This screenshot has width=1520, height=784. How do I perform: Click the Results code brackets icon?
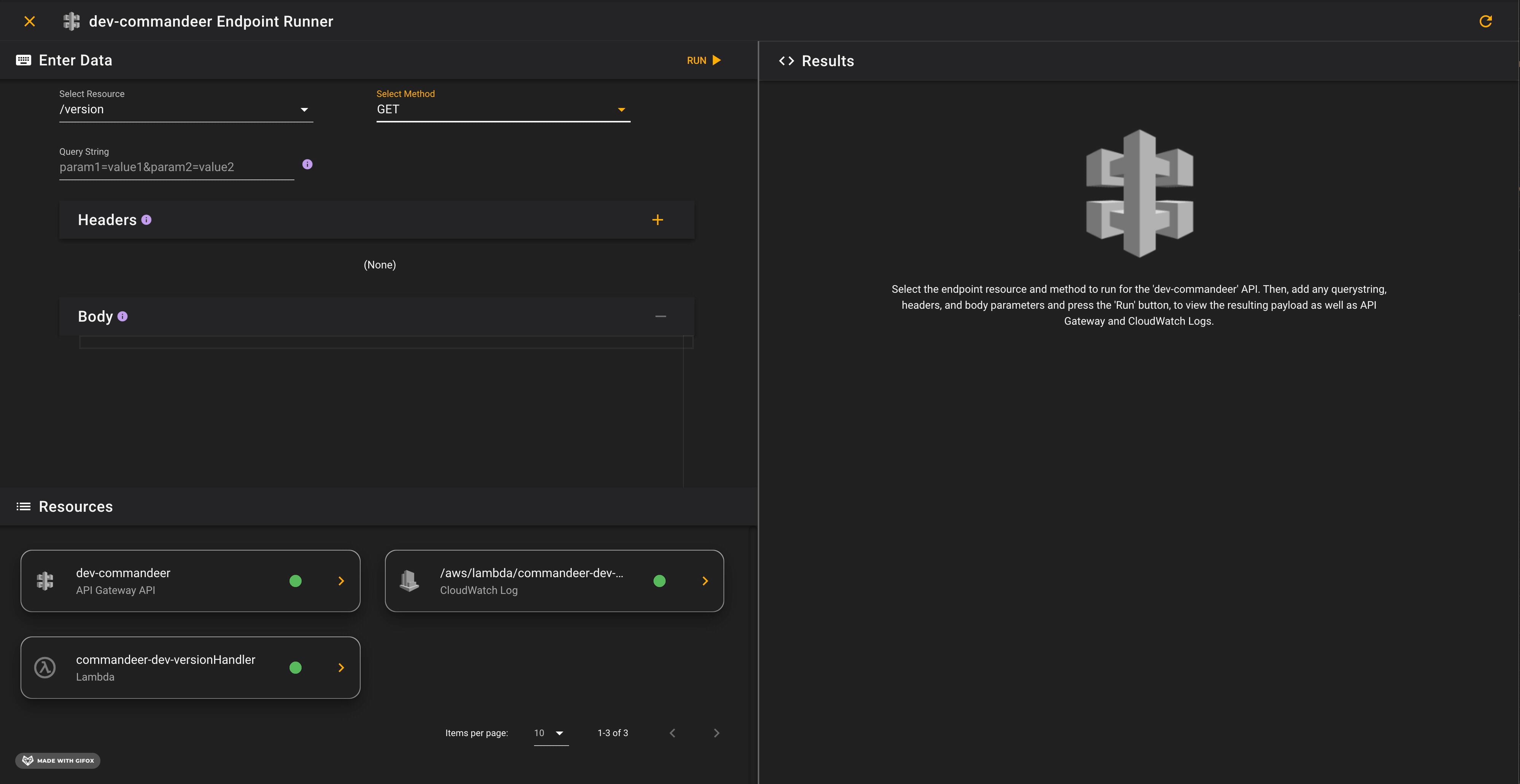tap(787, 61)
